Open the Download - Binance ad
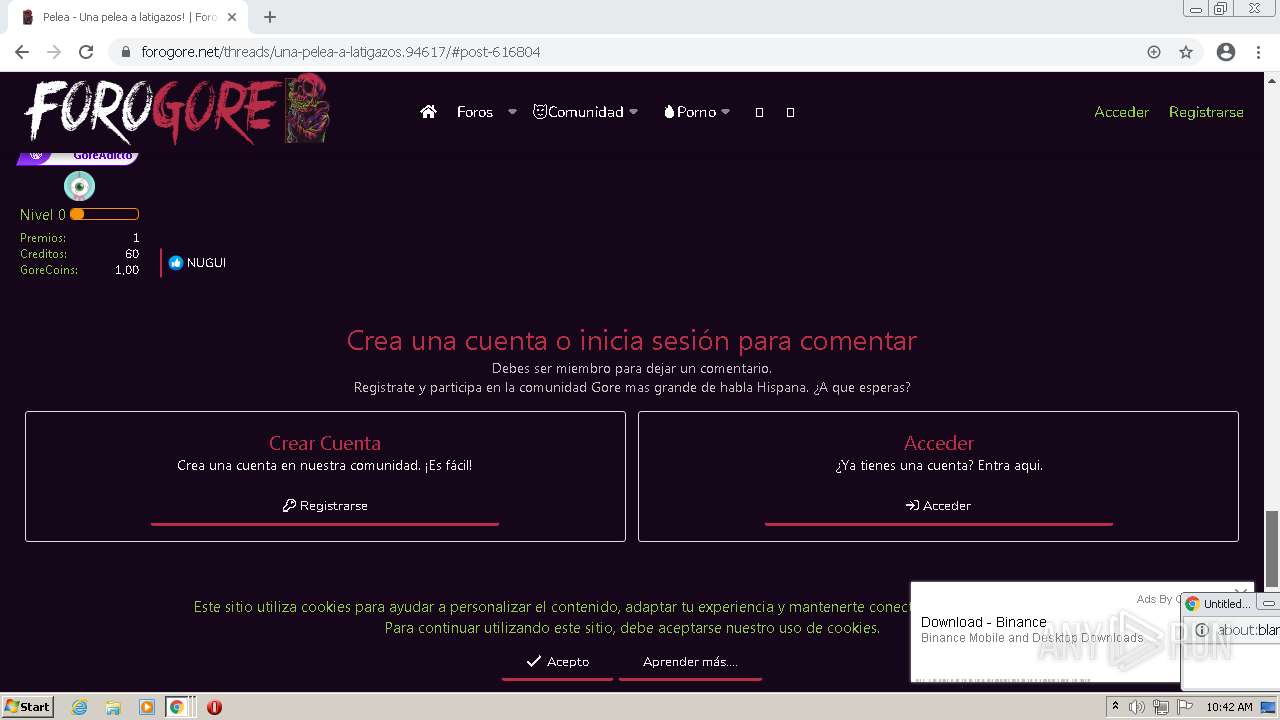Viewport: 1280px width, 720px height. [984, 622]
